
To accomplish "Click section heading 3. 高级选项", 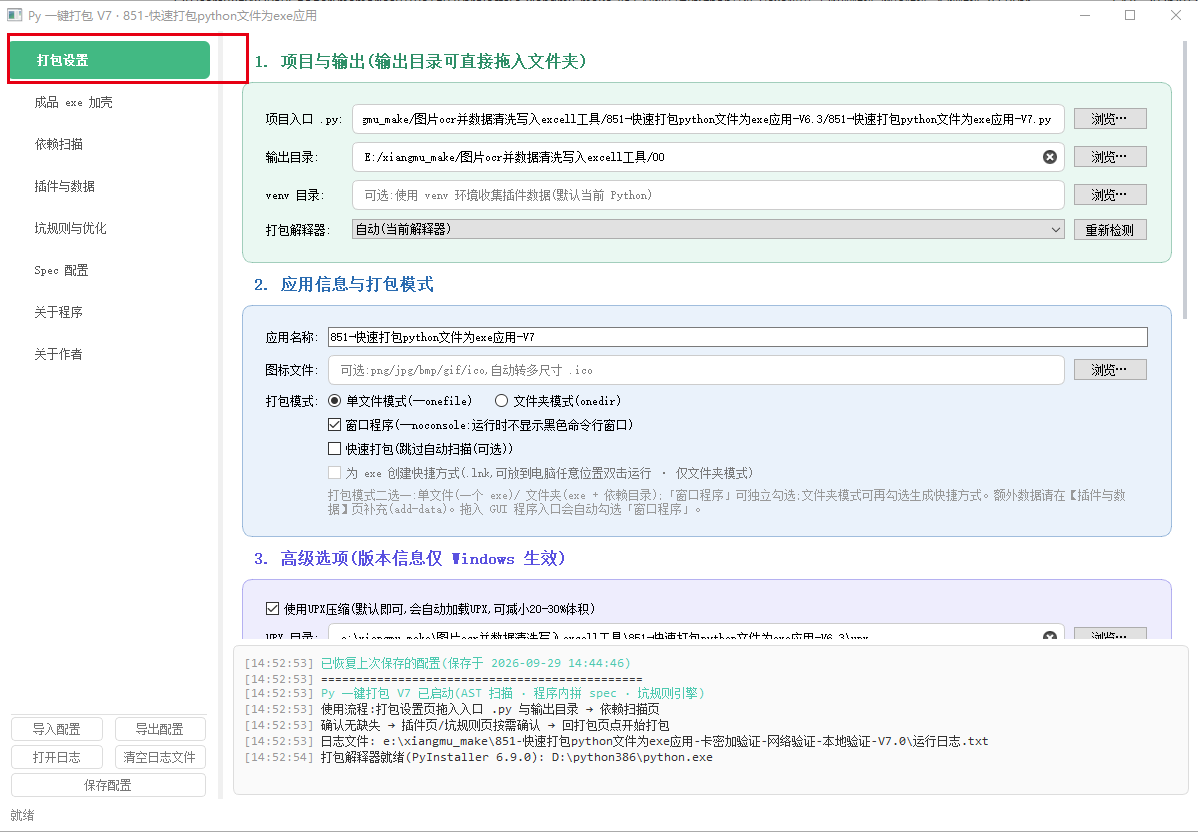I will 410,558.
